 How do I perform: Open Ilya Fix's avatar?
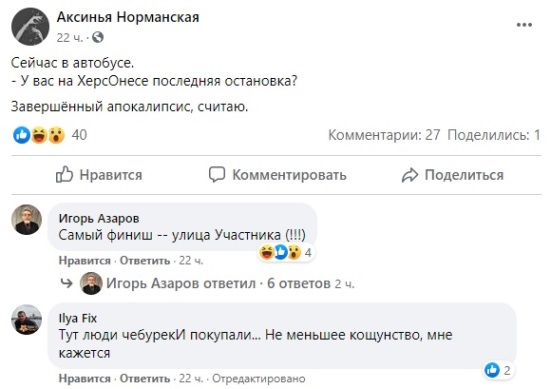click(26, 319)
